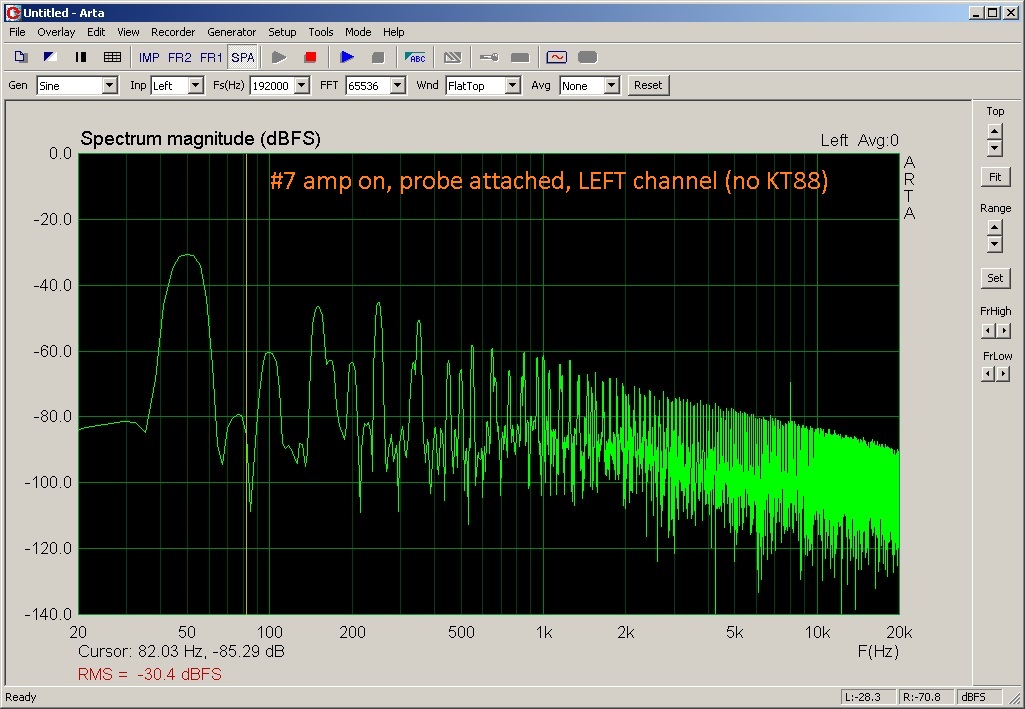This screenshot has height=709, width=1025.
Task: Click the Arta icon in title bar
Action: pos(13,12)
